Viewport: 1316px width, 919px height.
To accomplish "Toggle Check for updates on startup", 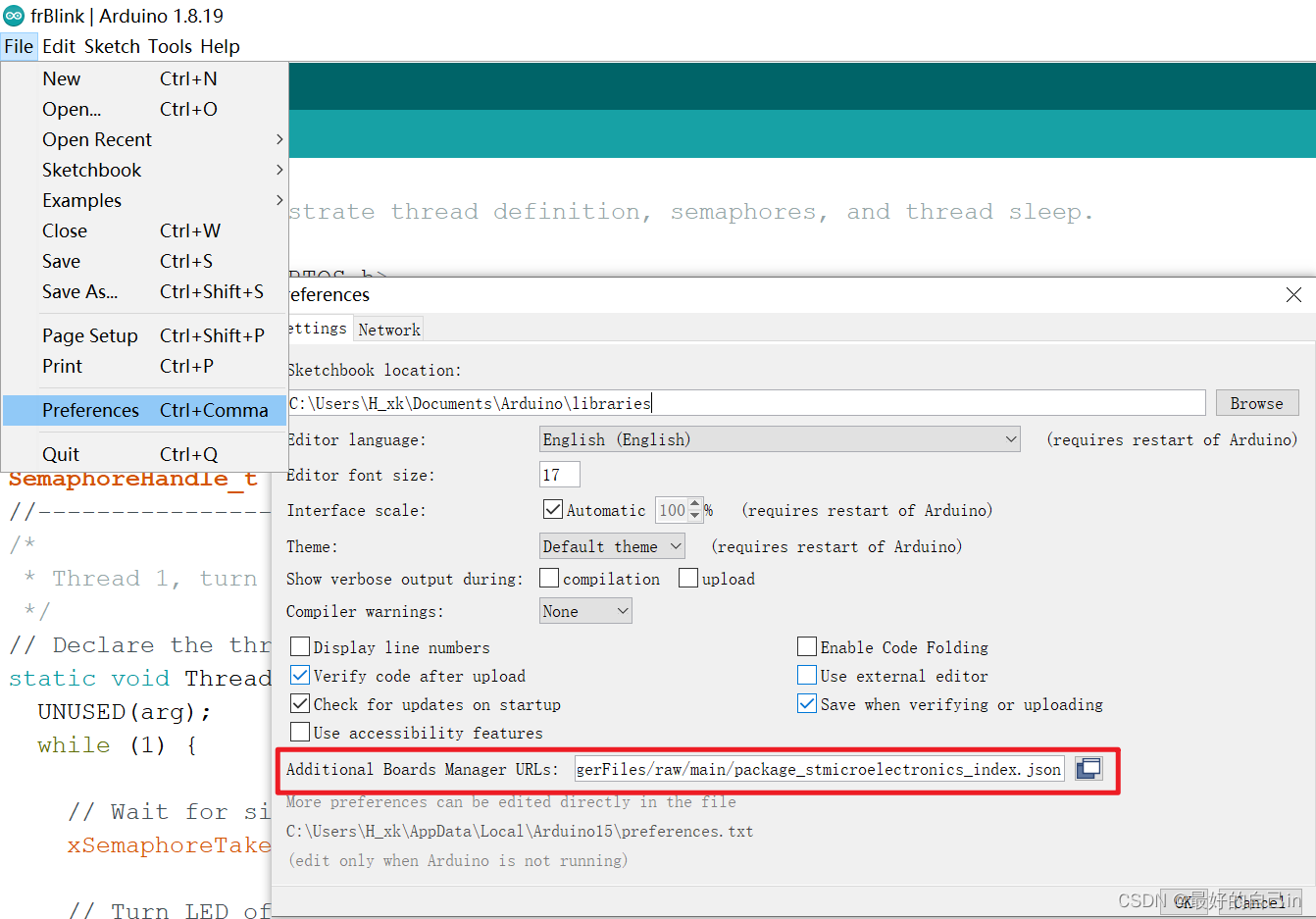I will pos(300,704).
